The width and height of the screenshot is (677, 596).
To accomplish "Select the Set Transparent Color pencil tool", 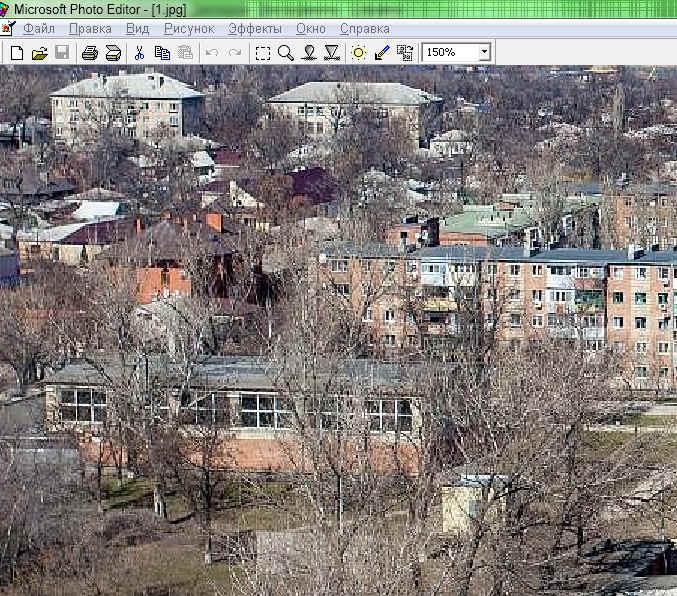I will coord(382,53).
